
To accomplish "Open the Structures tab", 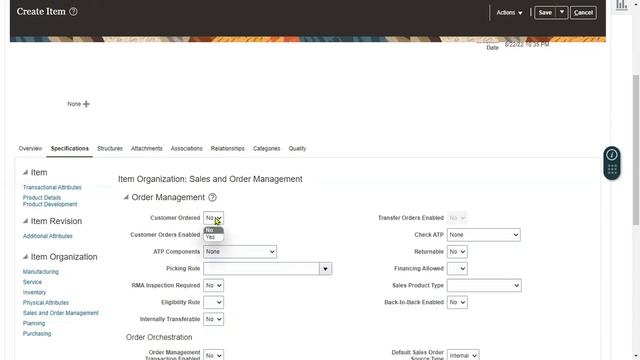I will pyautogui.click(x=110, y=149).
